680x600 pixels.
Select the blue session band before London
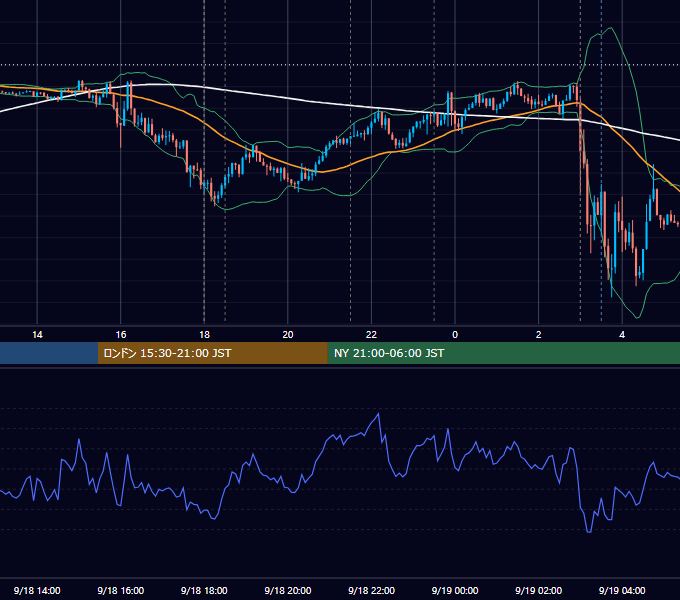pyautogui.click(x=49, y=353)
